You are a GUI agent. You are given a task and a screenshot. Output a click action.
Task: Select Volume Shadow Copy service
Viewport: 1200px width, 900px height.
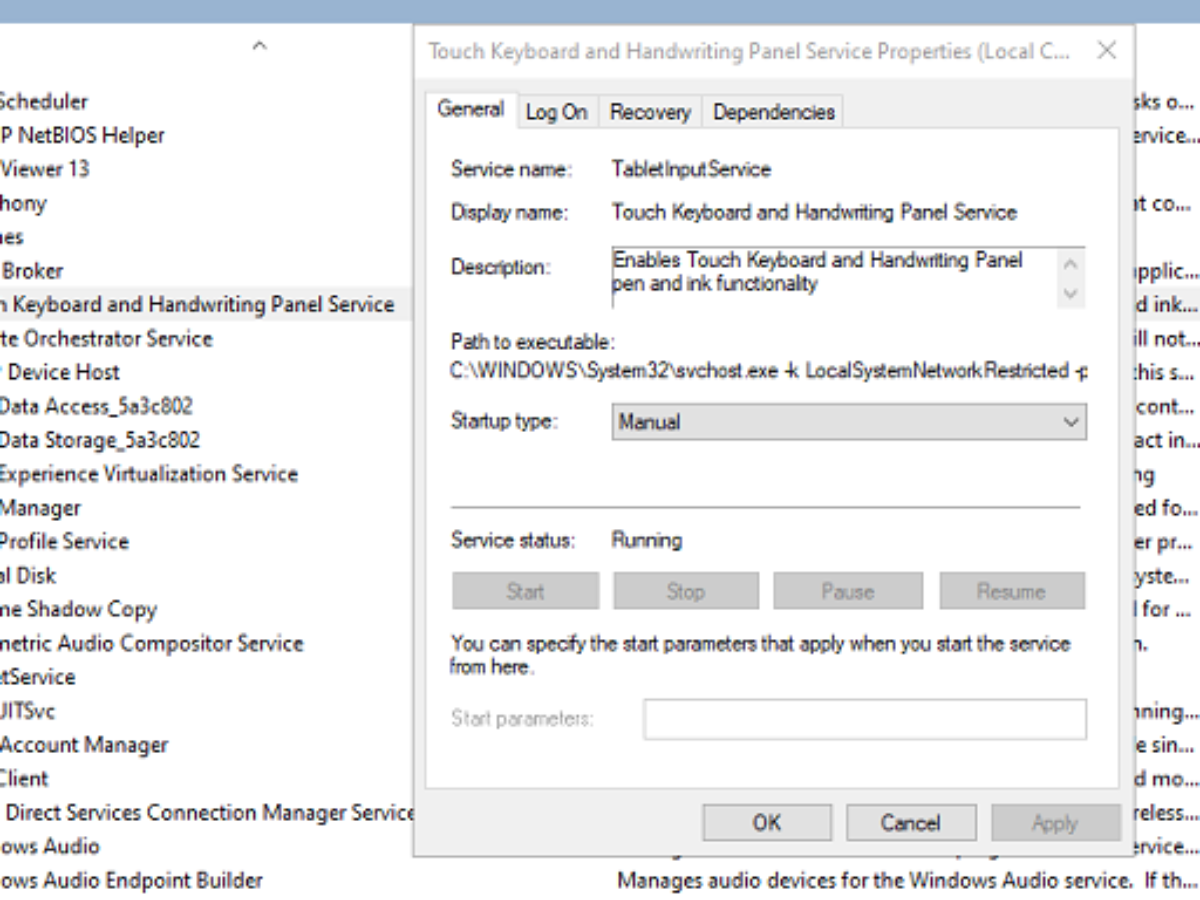pyautogui.click(x=80, y=609)
